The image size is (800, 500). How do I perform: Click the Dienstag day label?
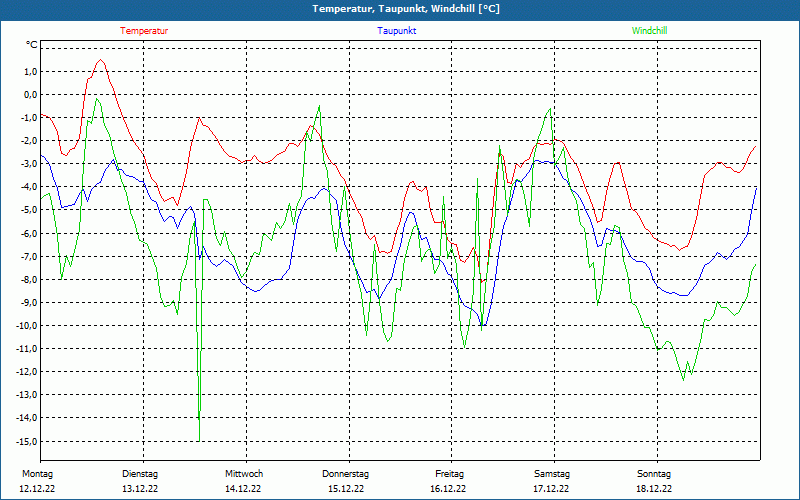pyautogui.click(x=140, y=474)
